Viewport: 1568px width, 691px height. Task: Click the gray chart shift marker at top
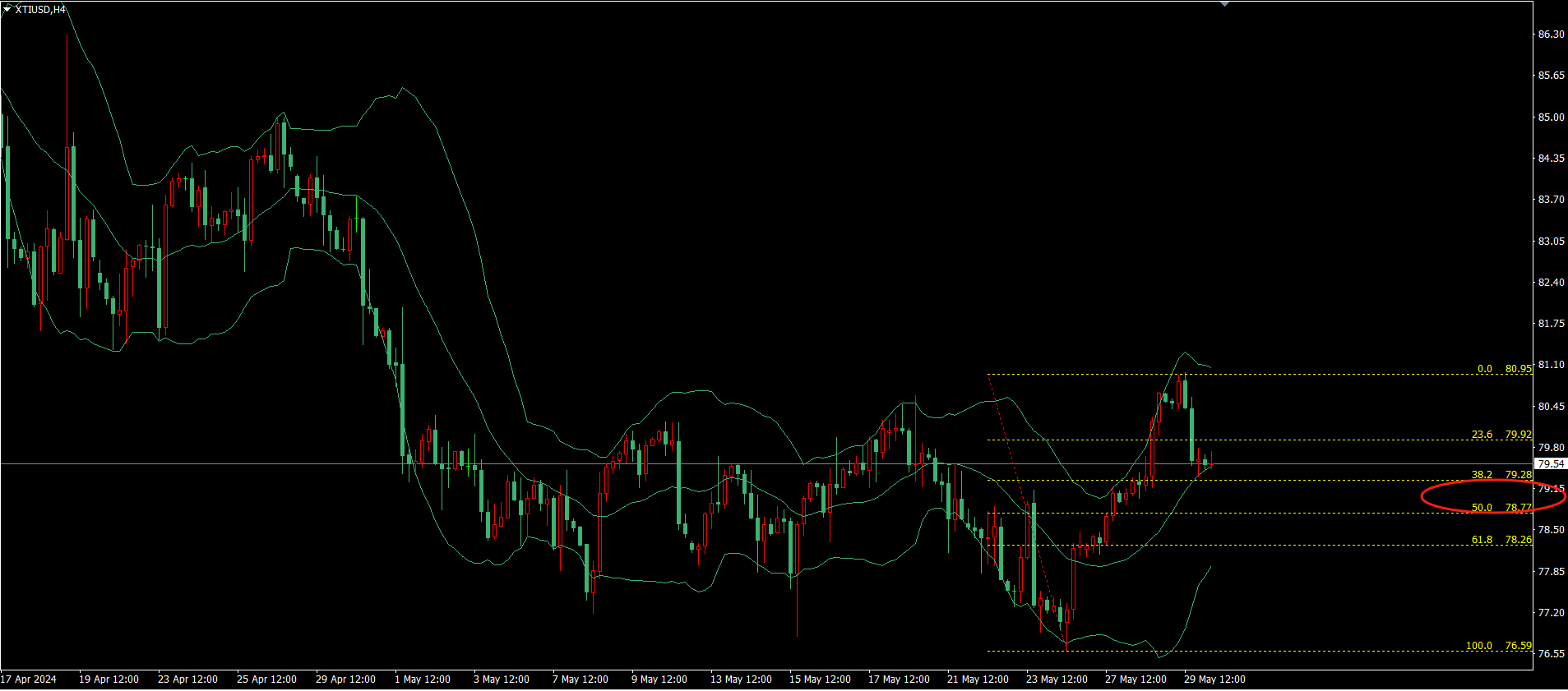click(x=1224, y=4)
